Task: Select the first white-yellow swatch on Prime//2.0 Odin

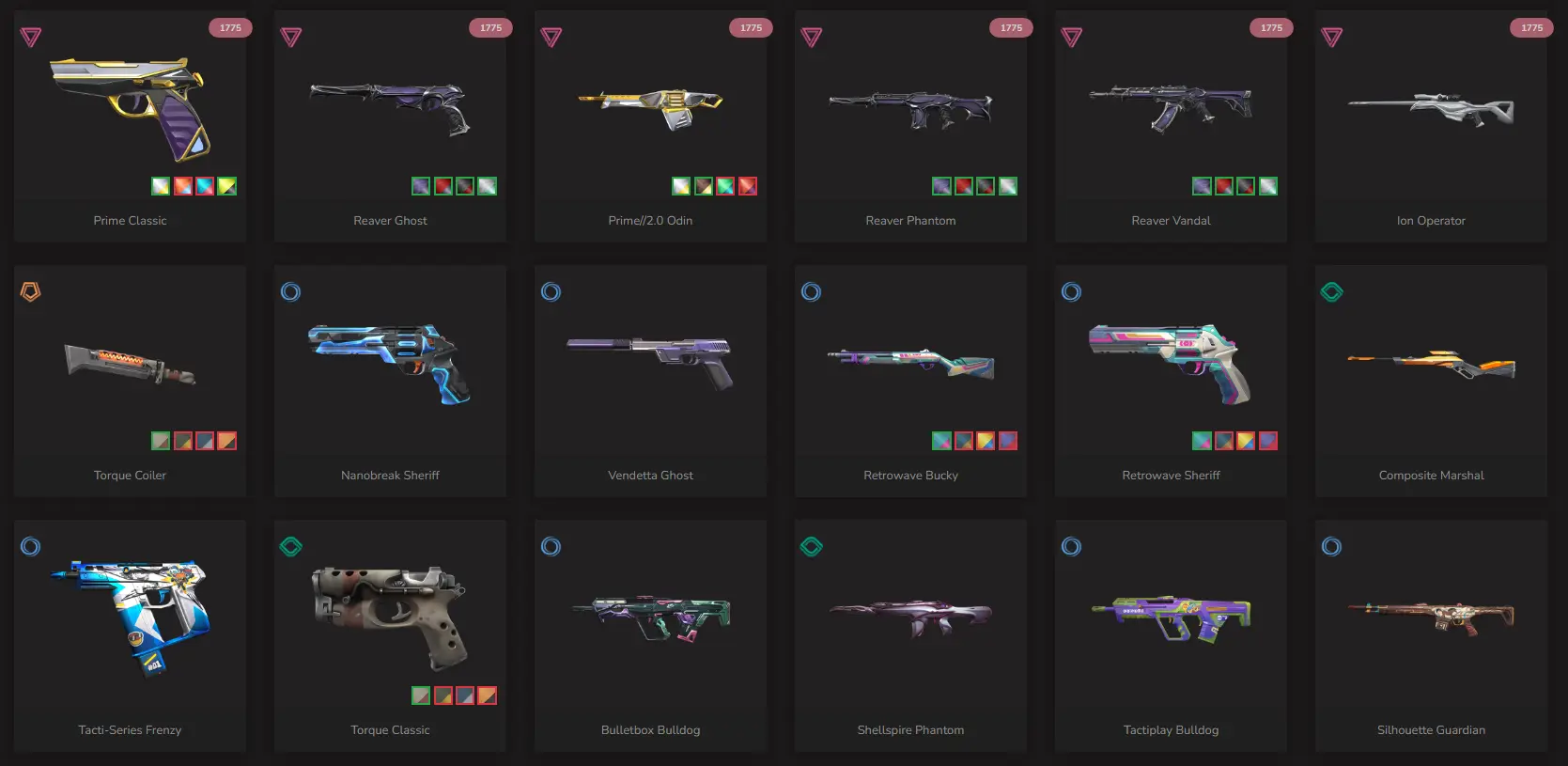Action: click(x=681, y=186)
